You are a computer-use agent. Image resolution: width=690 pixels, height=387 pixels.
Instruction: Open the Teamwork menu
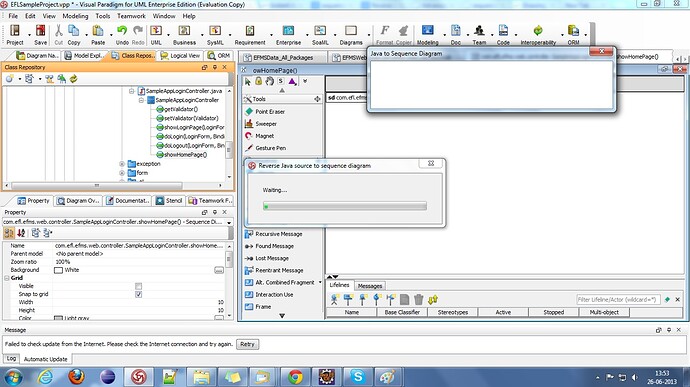point(131,16)
